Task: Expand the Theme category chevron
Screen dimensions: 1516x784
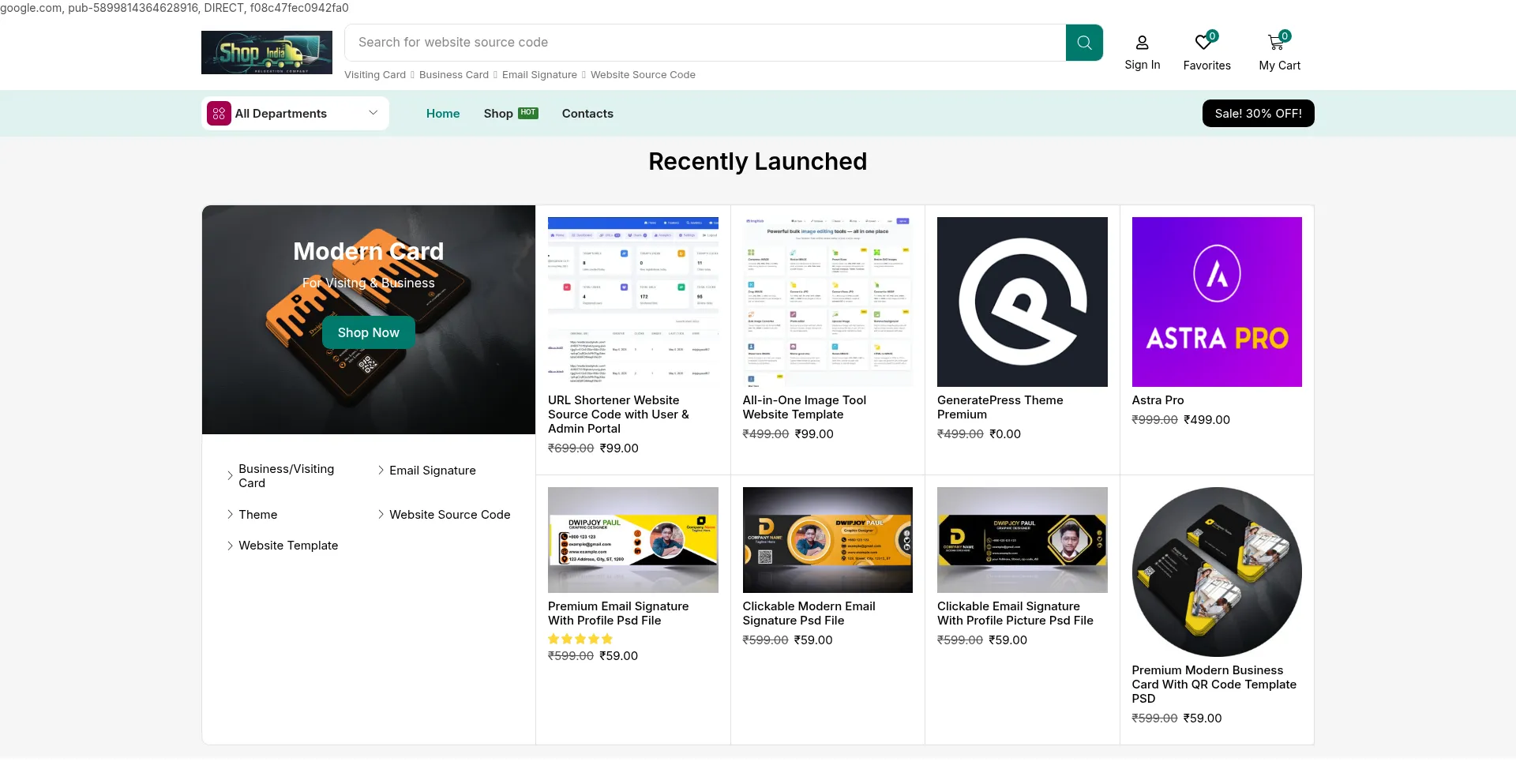Action: (x=229, y=514)
